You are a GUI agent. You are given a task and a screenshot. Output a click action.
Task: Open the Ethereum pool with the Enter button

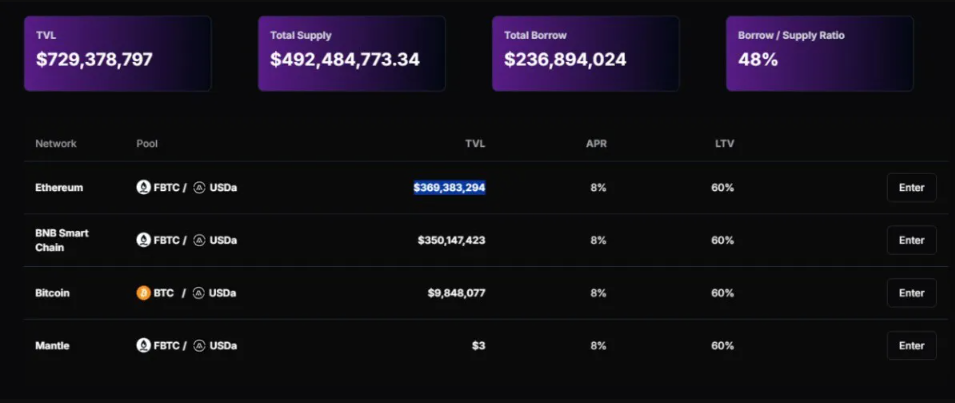(911, 187)
